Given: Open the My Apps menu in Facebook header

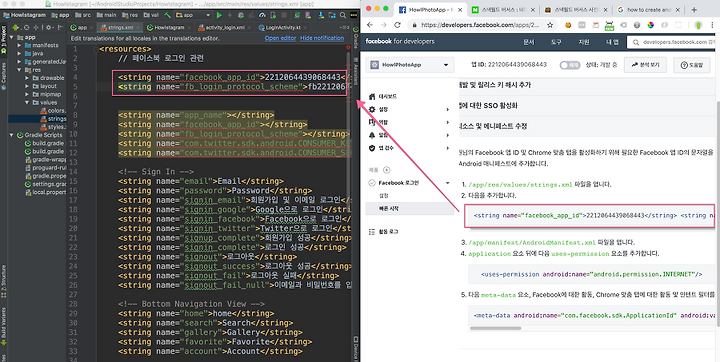Looking at the screenshot, I should tap(612, 42).
